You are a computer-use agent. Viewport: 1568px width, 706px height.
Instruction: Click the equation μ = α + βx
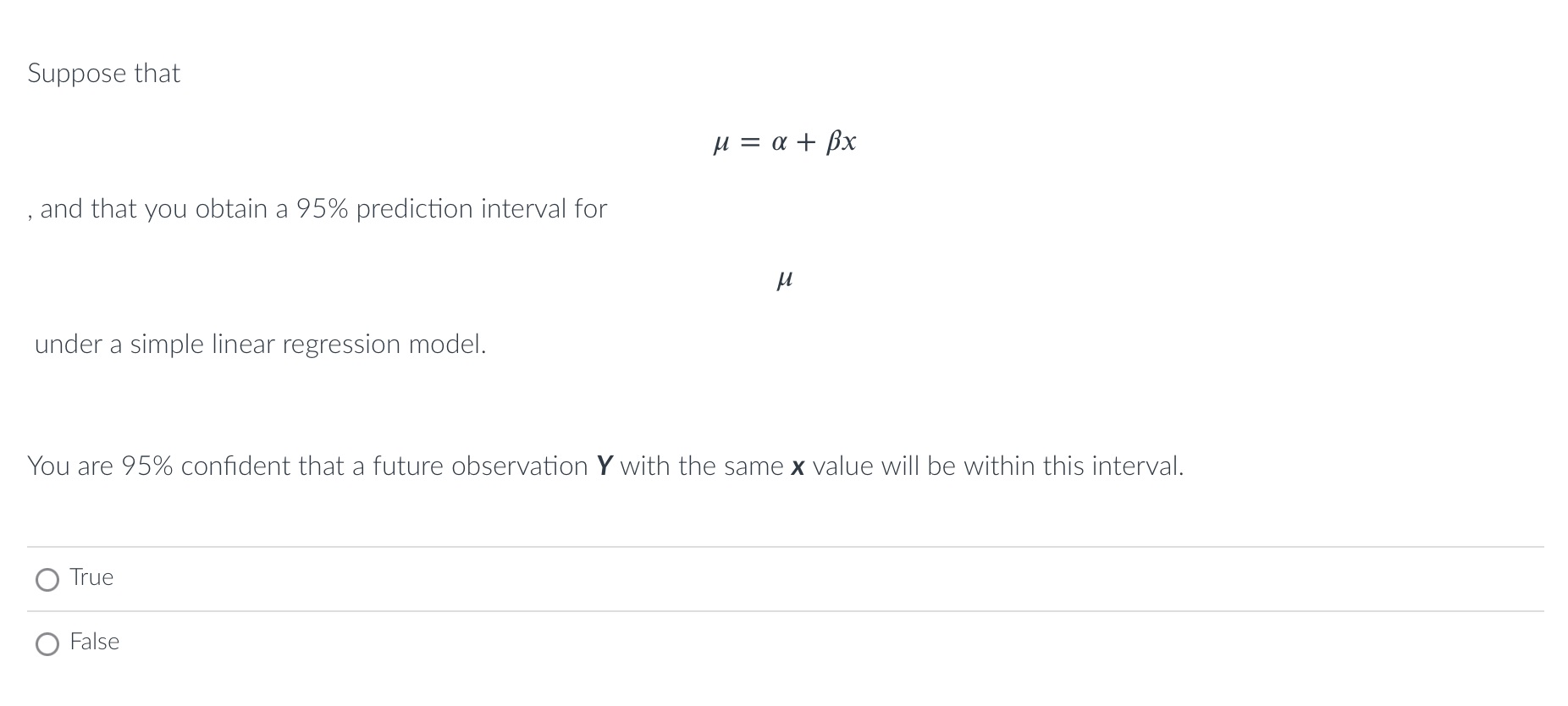pyautogui.click(x=784, y=142)
